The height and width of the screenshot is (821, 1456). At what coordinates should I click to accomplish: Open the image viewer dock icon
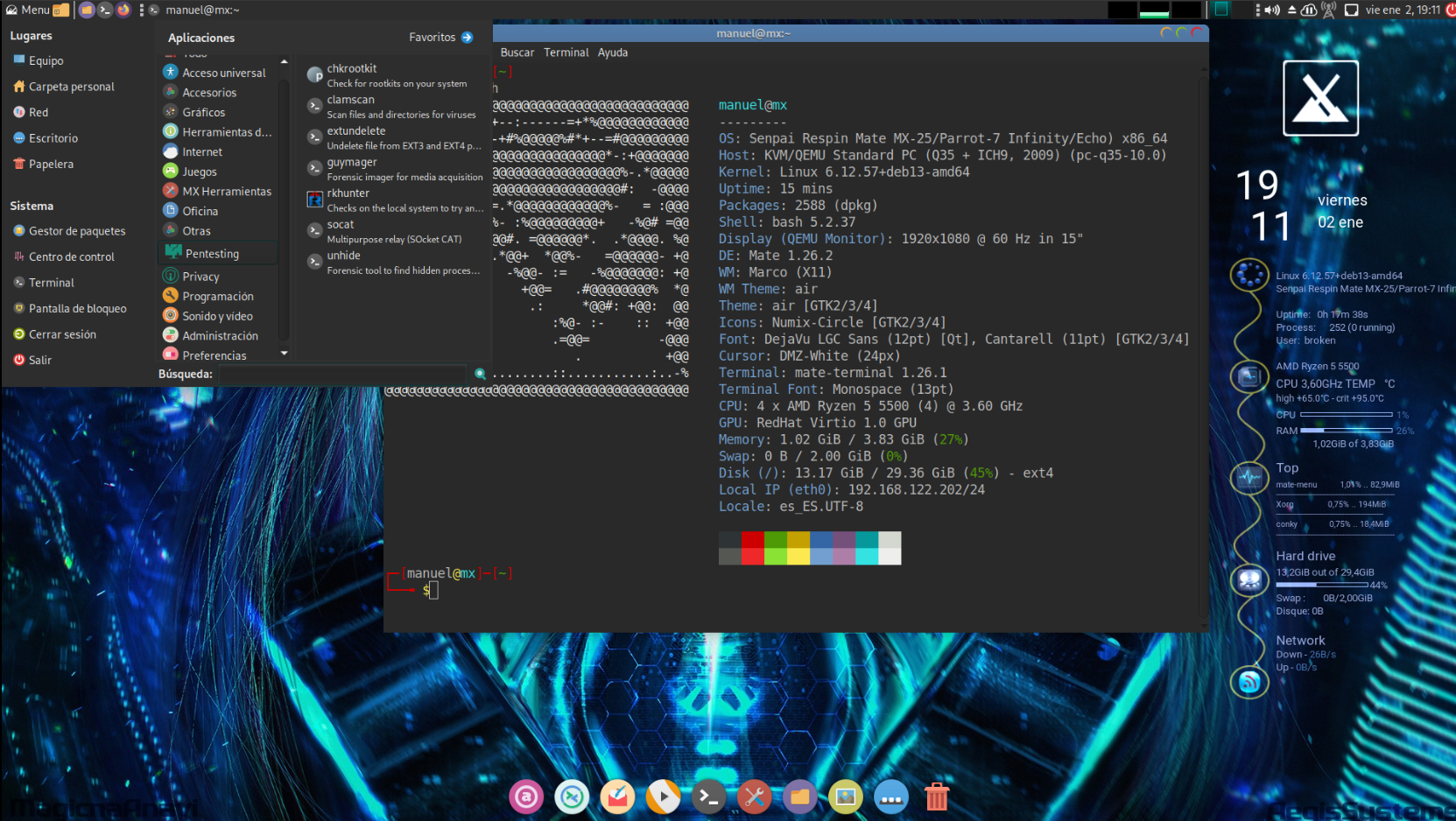(845, 797)
